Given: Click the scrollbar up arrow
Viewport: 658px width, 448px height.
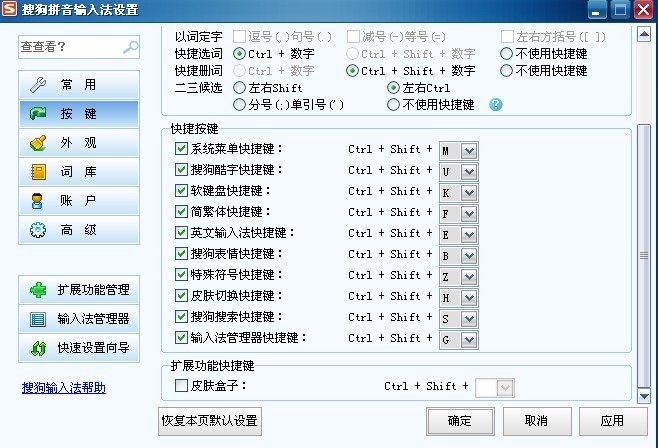Looking at the screenshot, I should tap(644, 34).
